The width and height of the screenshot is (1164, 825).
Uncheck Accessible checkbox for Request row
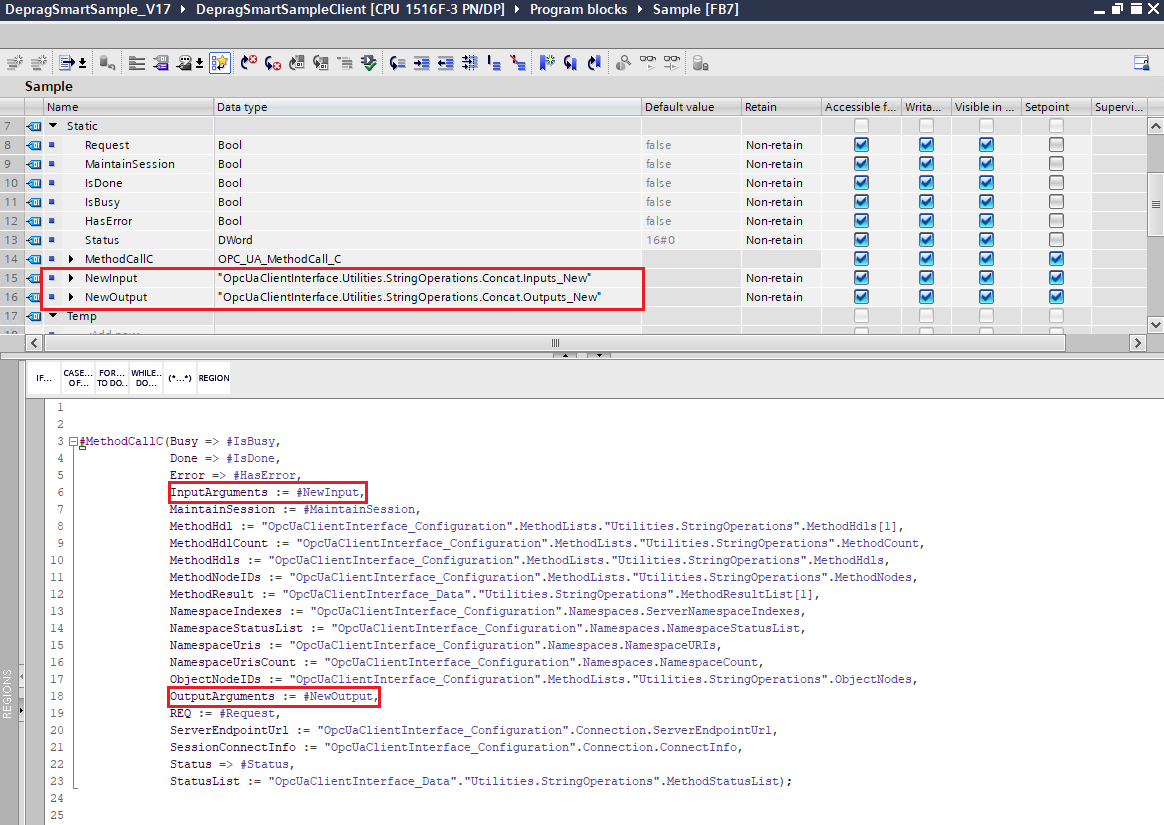pyautogui.click(x=861, y=145)
